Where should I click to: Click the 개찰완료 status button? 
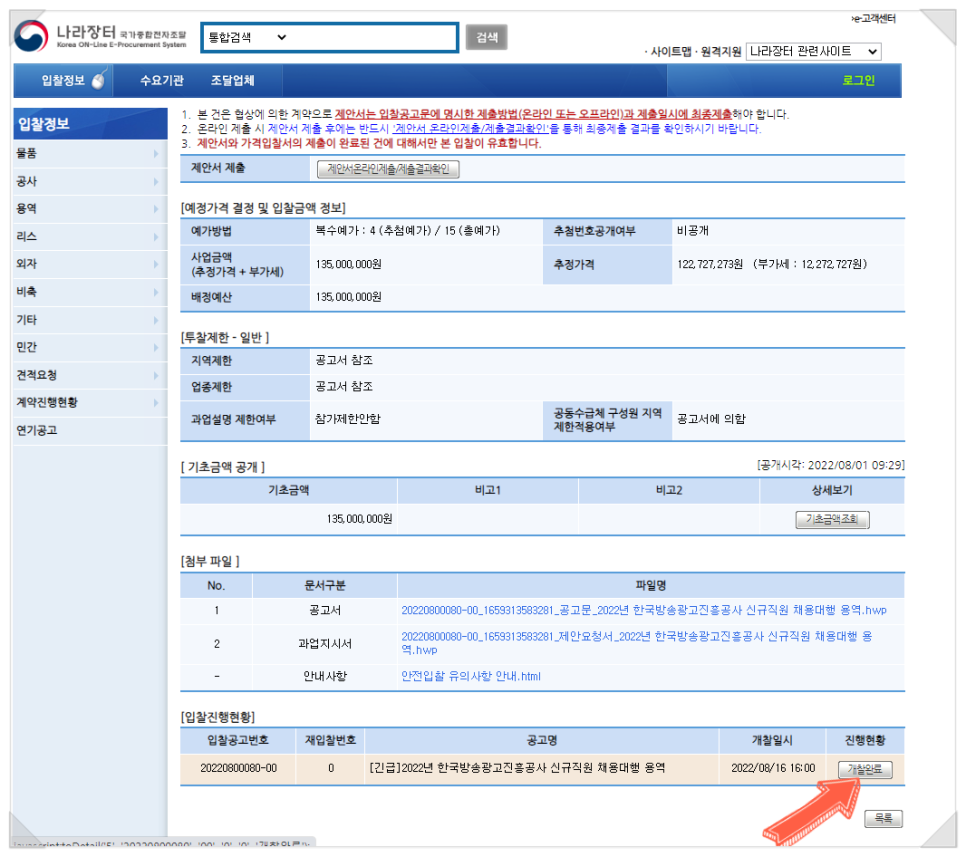coord(865,769)
